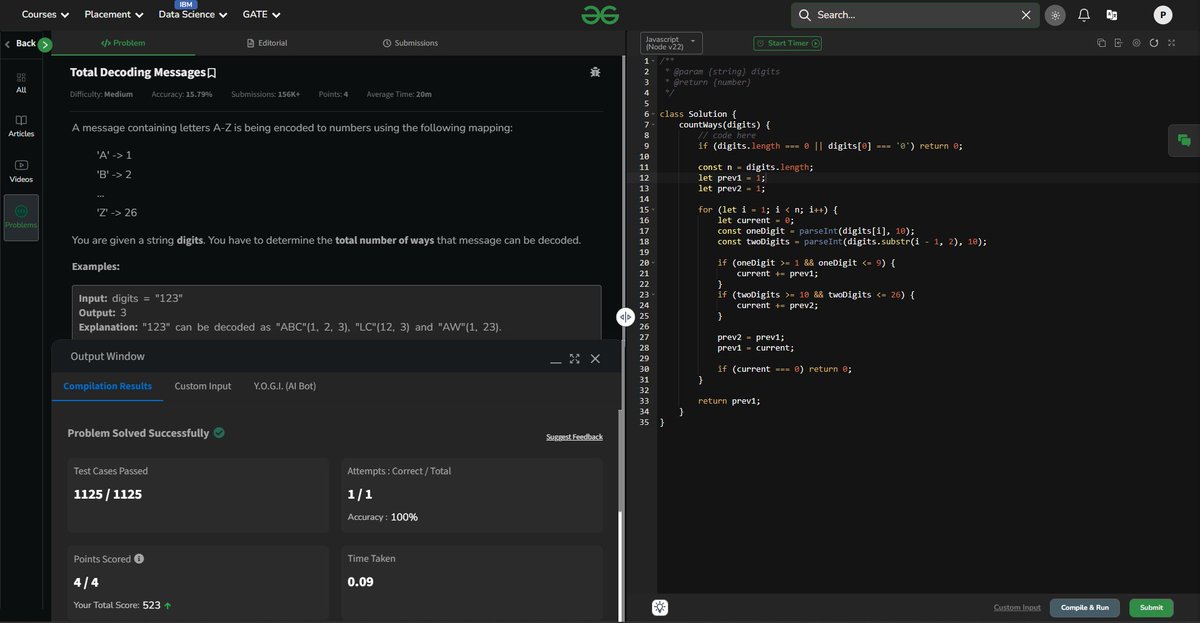Screen dimensions: 1200x623
Task: Click 'Your Total Score: 523' text
Action: pyautogui.click(x=116, y=605)
